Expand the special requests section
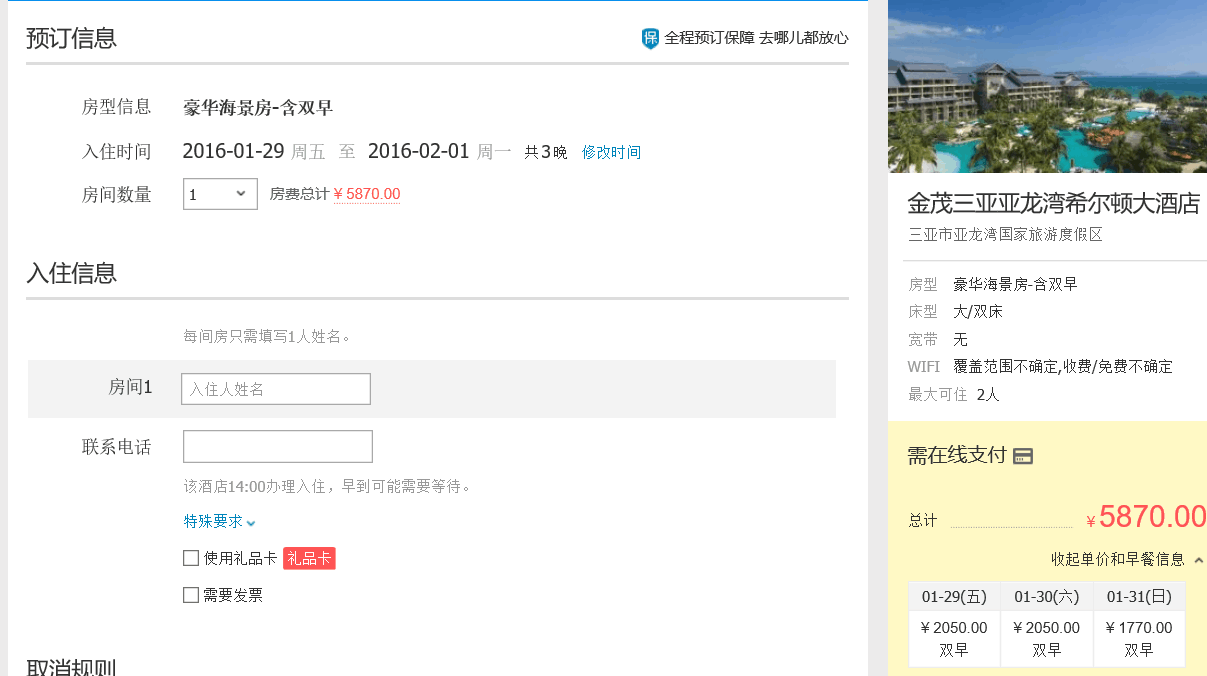Viewport: 1207px width, 676px height. [212, 521]
